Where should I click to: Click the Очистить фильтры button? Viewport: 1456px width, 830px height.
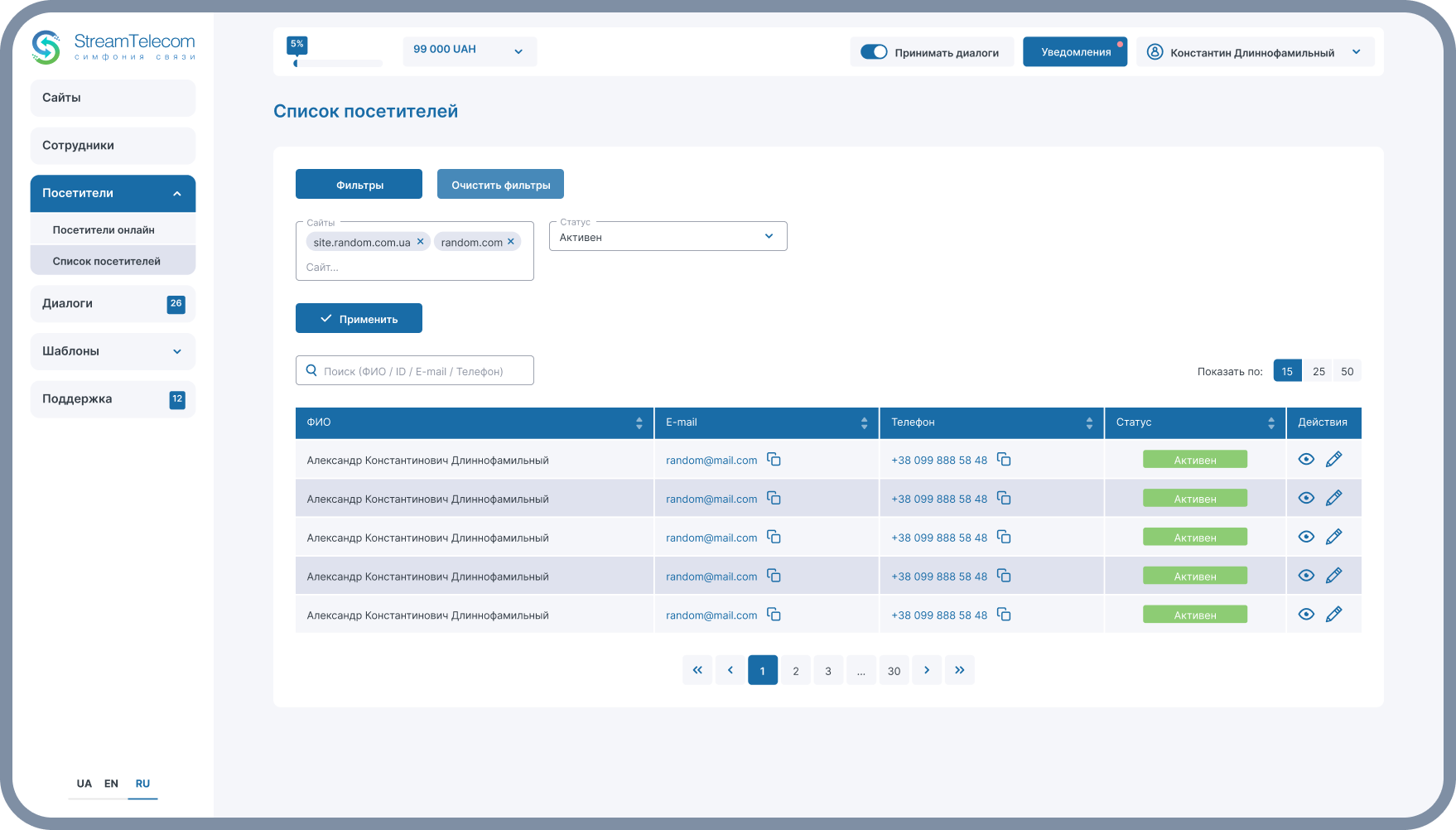(500, 185)
